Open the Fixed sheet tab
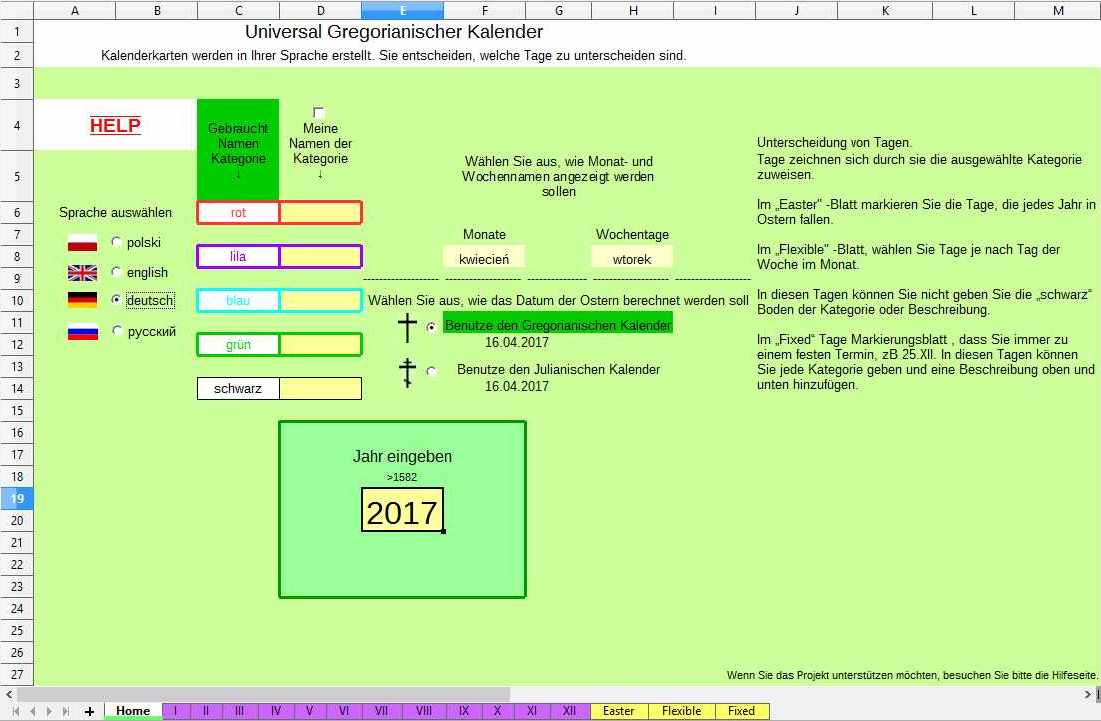The image size is (1101, 721). point(741,711)
